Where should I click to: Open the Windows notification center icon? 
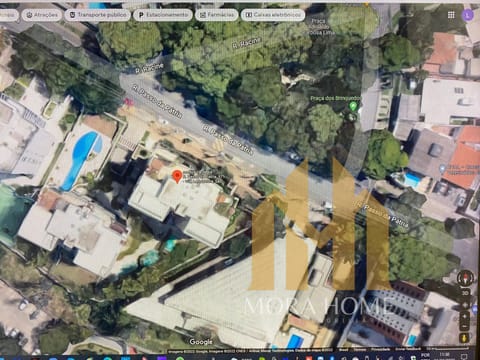(x=463, y=357)
